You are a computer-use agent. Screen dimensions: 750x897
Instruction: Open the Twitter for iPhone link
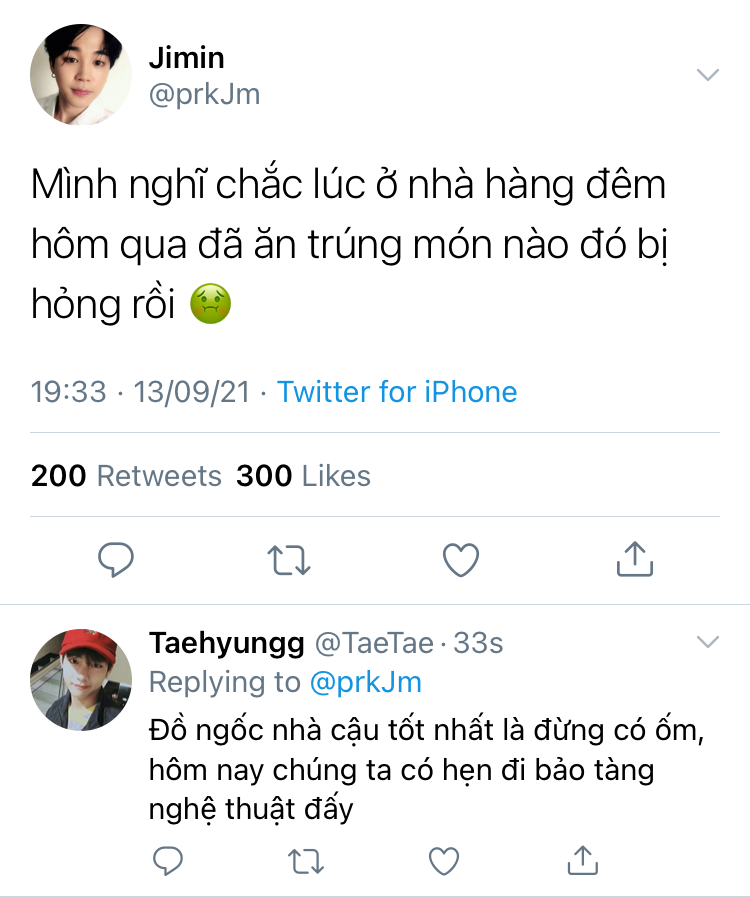point(397,392)
